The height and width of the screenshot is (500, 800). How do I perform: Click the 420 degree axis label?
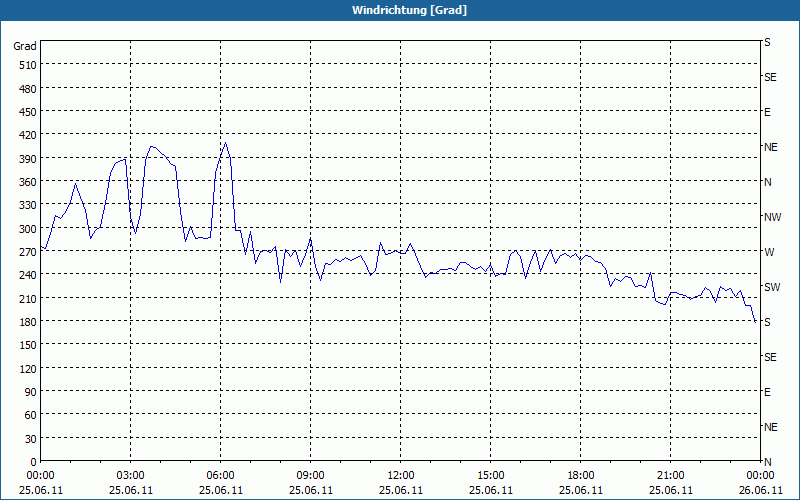point(28,135)
